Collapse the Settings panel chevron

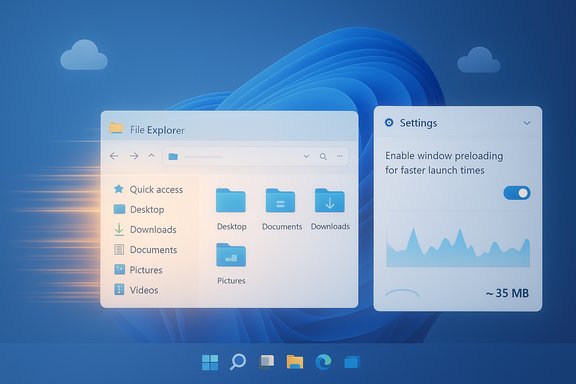pos(527,123)
